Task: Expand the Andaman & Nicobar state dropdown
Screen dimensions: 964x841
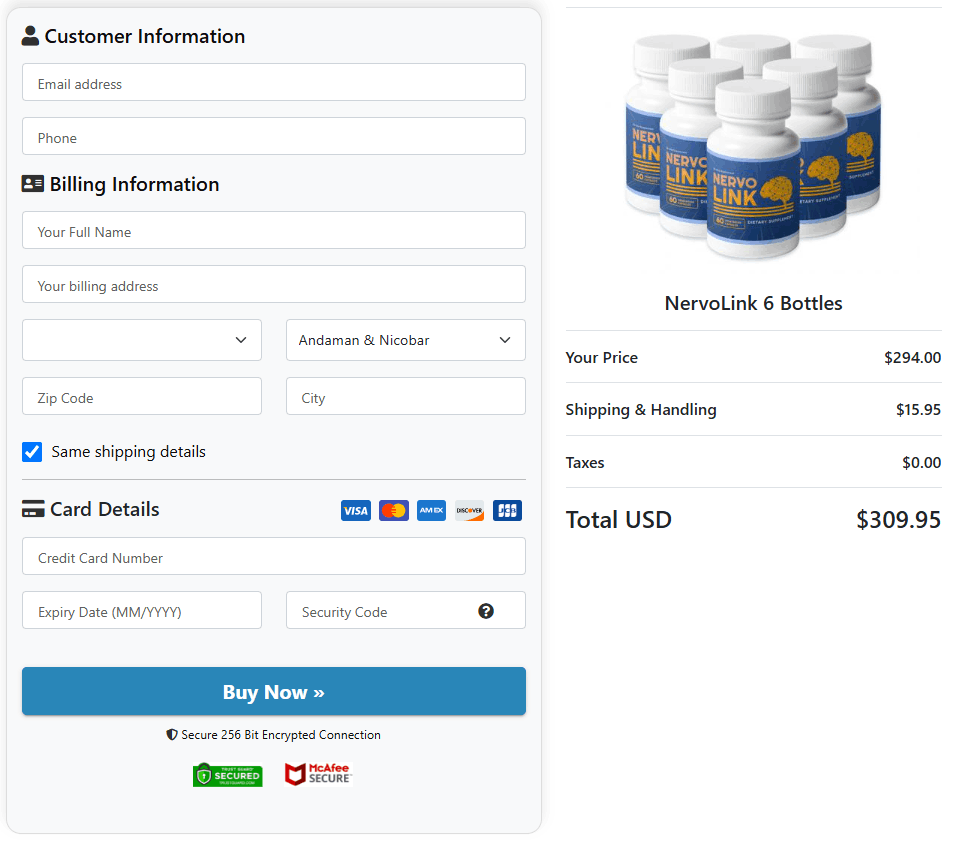Action: click(405, 340)
